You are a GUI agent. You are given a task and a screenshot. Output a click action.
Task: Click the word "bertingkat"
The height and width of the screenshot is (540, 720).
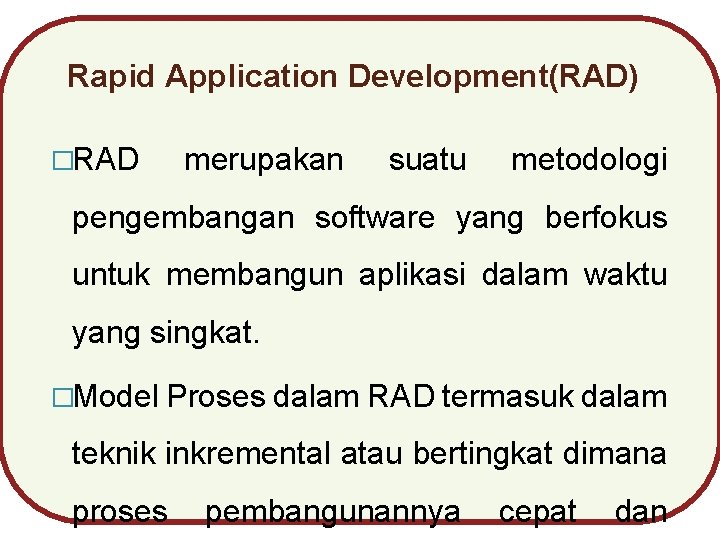(x=483, y=454)
